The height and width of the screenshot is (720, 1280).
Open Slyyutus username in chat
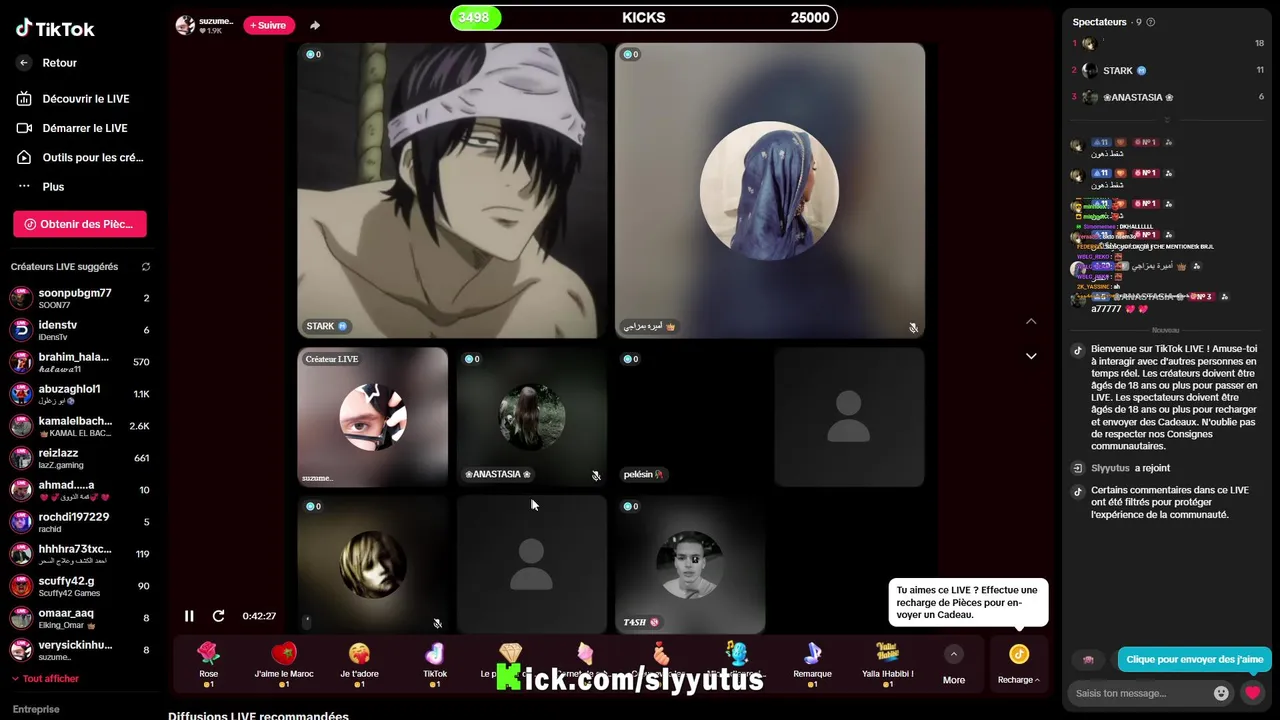click(x=1110, y=468)
